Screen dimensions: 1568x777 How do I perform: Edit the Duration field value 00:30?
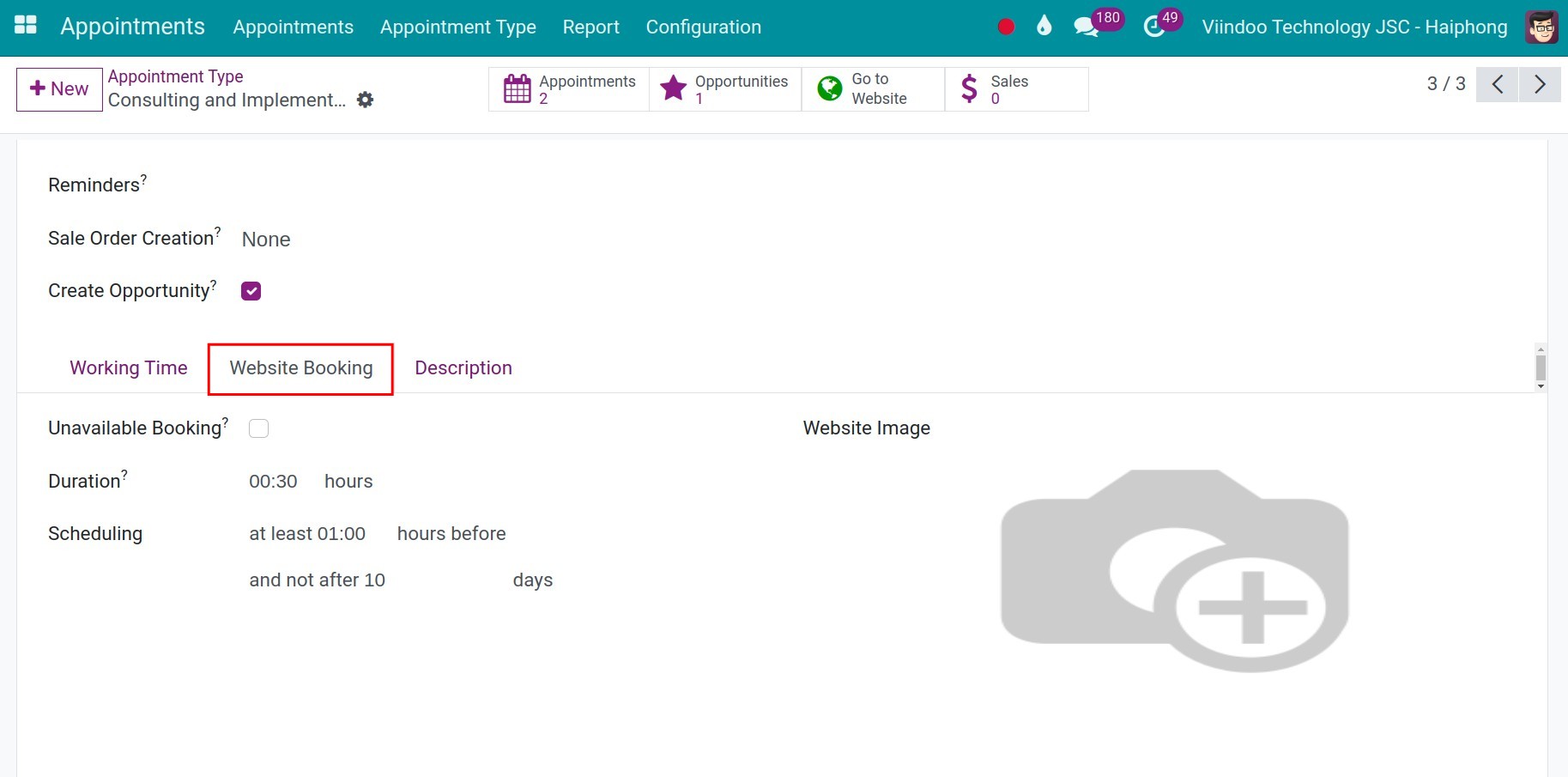click(273, 482)
